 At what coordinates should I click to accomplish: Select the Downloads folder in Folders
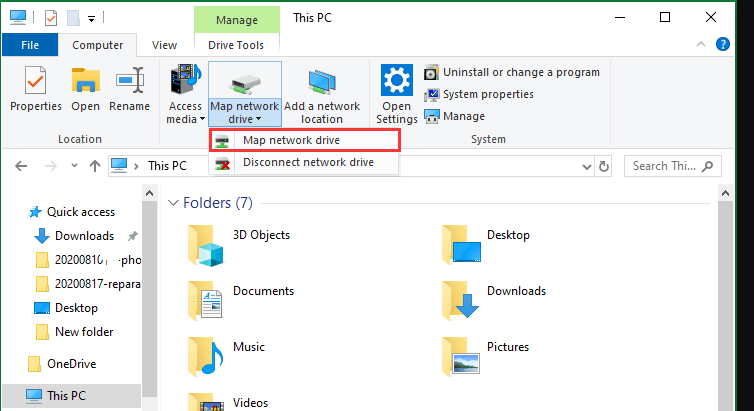click(493, 302)
